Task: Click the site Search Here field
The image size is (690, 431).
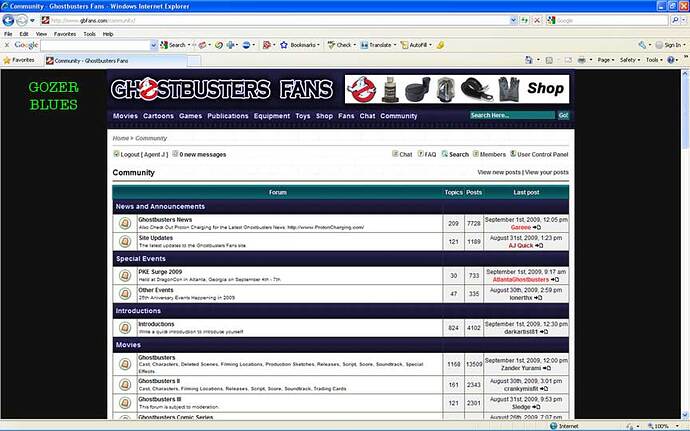Action: [x=512, y=115]
